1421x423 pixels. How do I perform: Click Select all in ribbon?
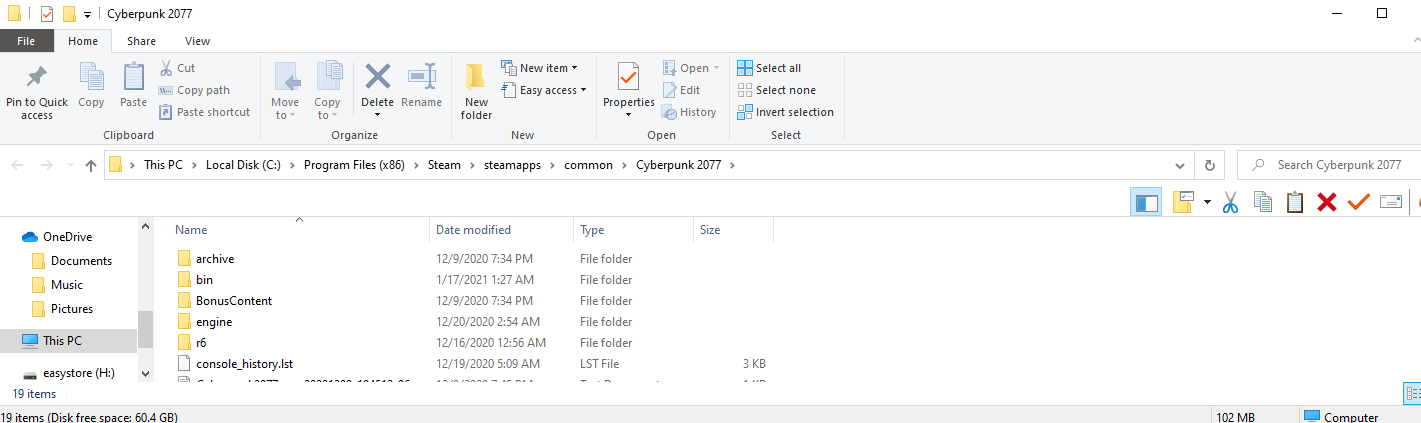(769, 68)
